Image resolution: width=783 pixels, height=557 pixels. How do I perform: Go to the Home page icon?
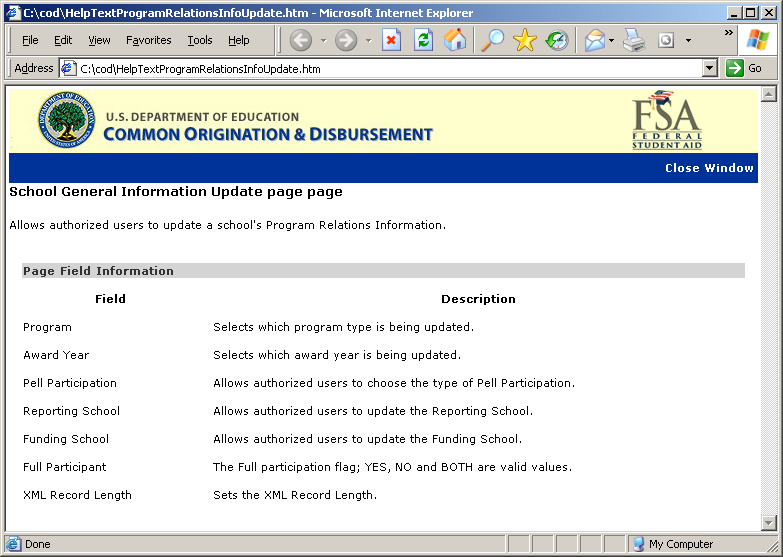[x=455, y=40]
